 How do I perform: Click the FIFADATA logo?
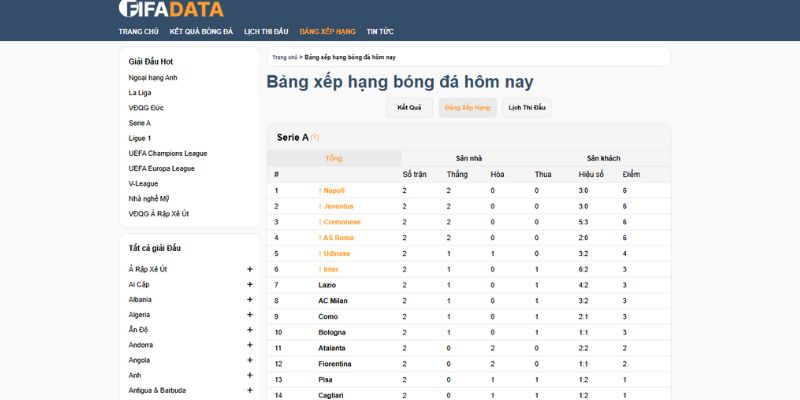point(171,9)
